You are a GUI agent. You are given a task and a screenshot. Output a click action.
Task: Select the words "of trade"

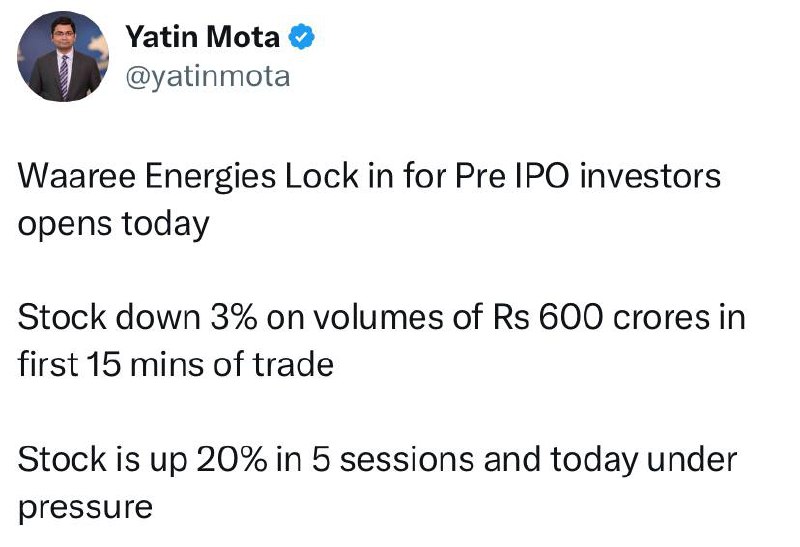point(273,365)
